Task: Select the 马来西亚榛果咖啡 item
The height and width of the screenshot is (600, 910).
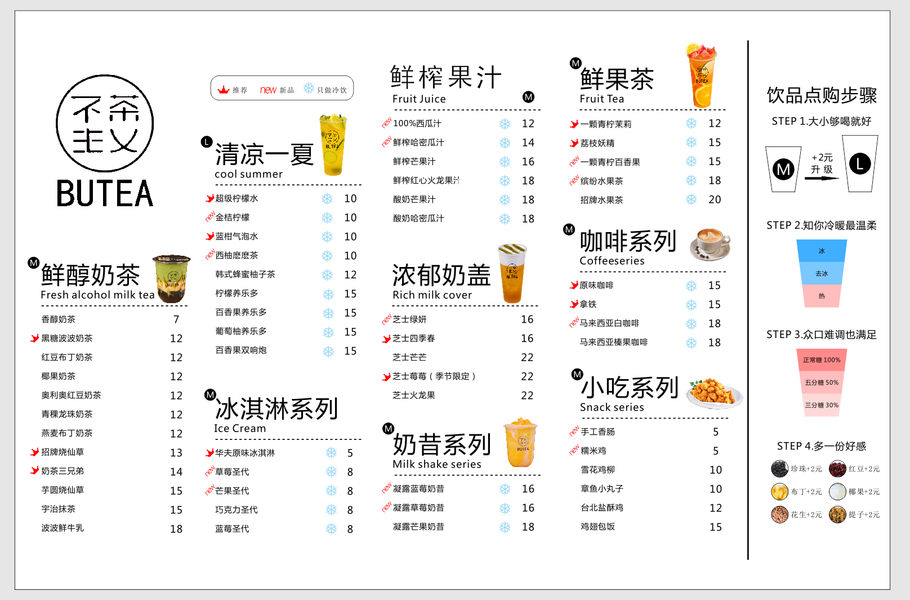Action: click(613, 342)
